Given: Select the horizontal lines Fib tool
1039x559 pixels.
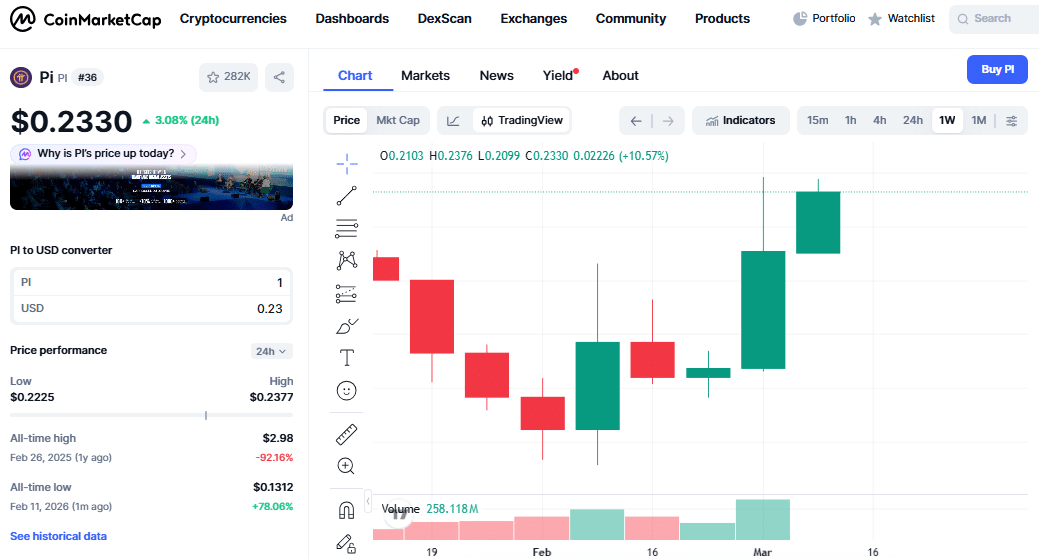Looking at the screenshot, I should coord(347,229).
